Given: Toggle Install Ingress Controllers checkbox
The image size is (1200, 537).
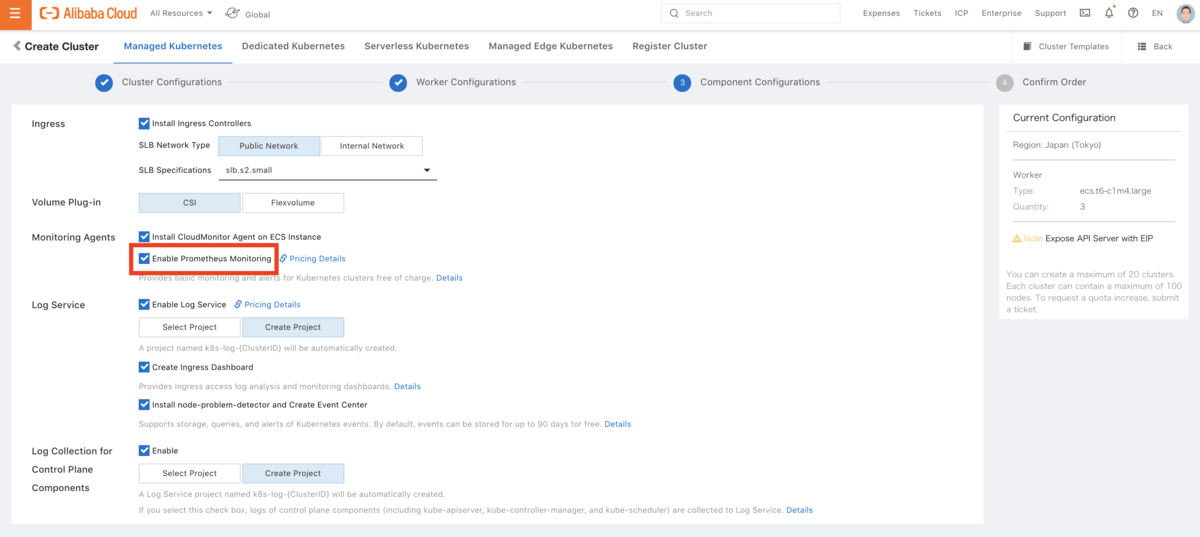Looking at the screenshot, I should [x=144, y=123].
